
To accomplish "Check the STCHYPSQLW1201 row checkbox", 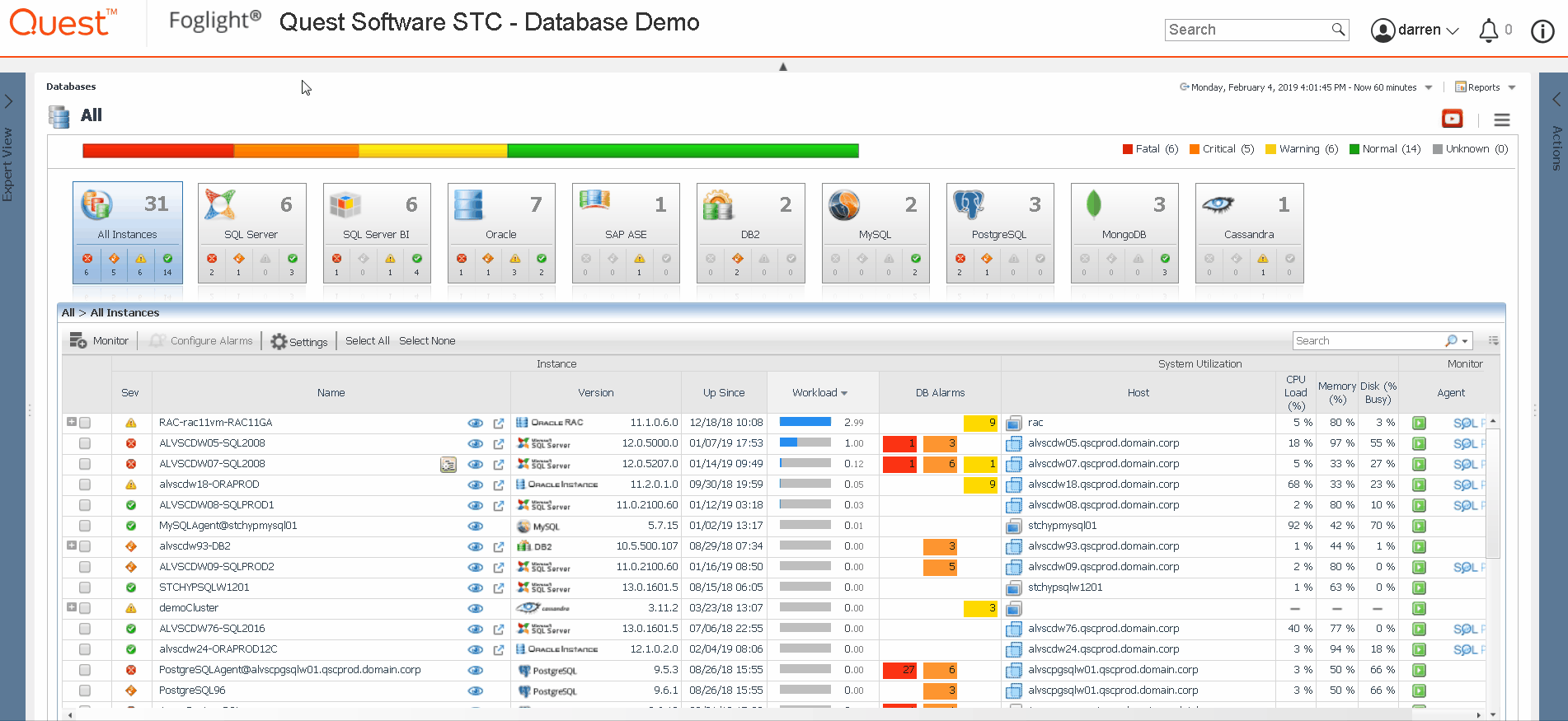I will coord(85,588).
